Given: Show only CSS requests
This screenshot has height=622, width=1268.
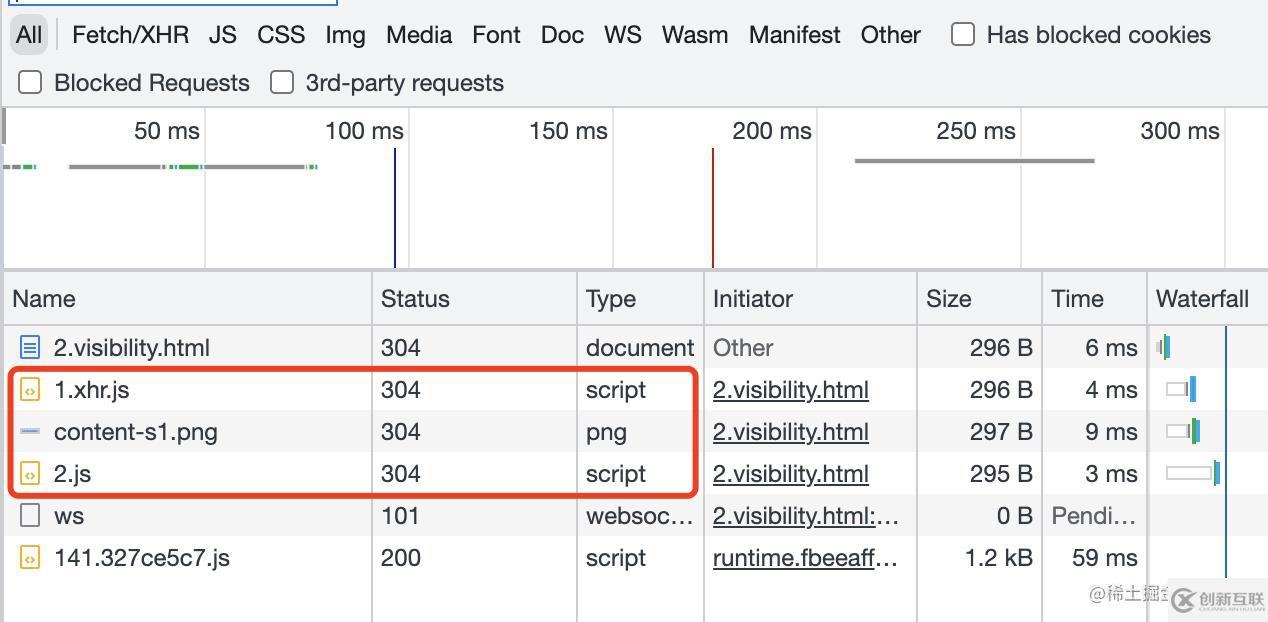Looking at the screenshot, I should coord(281,35).
